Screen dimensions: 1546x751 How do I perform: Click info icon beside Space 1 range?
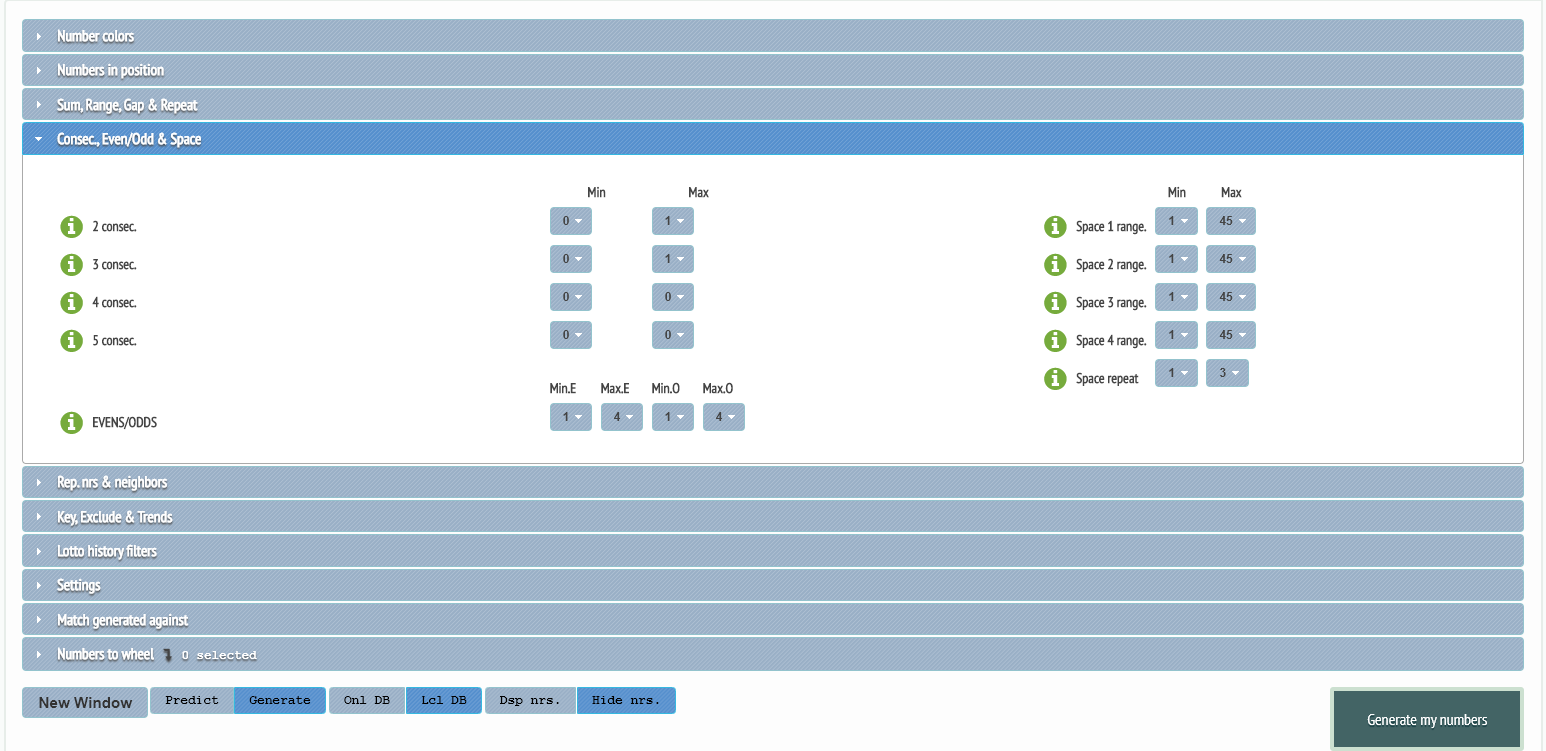[1055, 227]
